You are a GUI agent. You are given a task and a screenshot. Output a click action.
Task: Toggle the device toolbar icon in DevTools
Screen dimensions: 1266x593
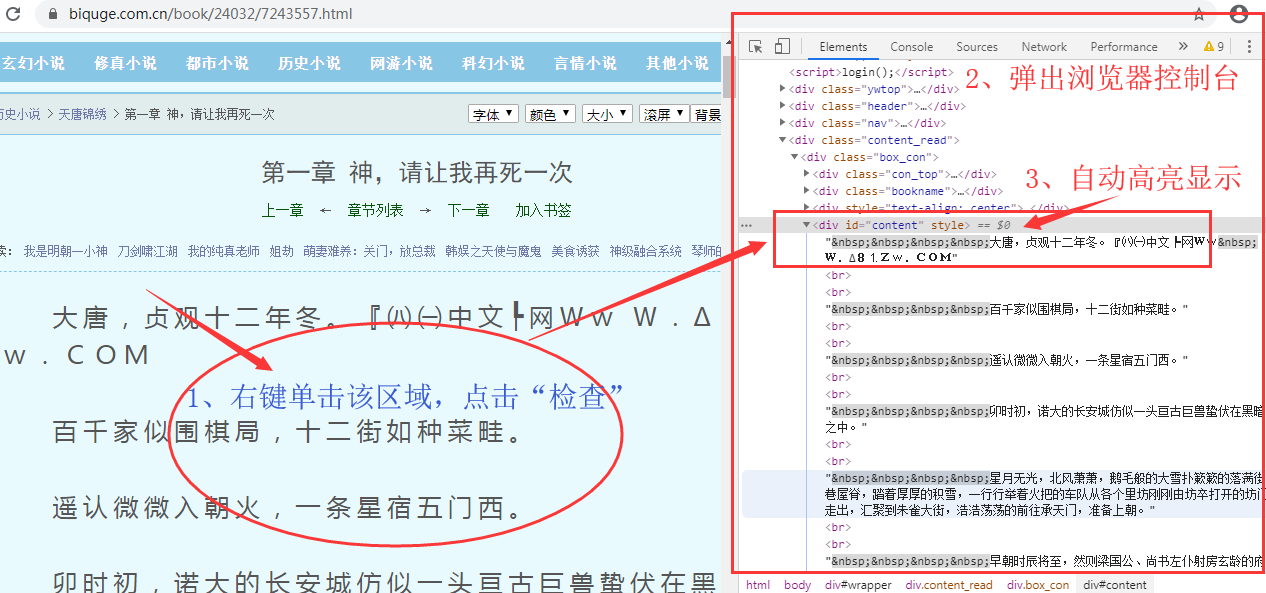(x=782, y=46)
